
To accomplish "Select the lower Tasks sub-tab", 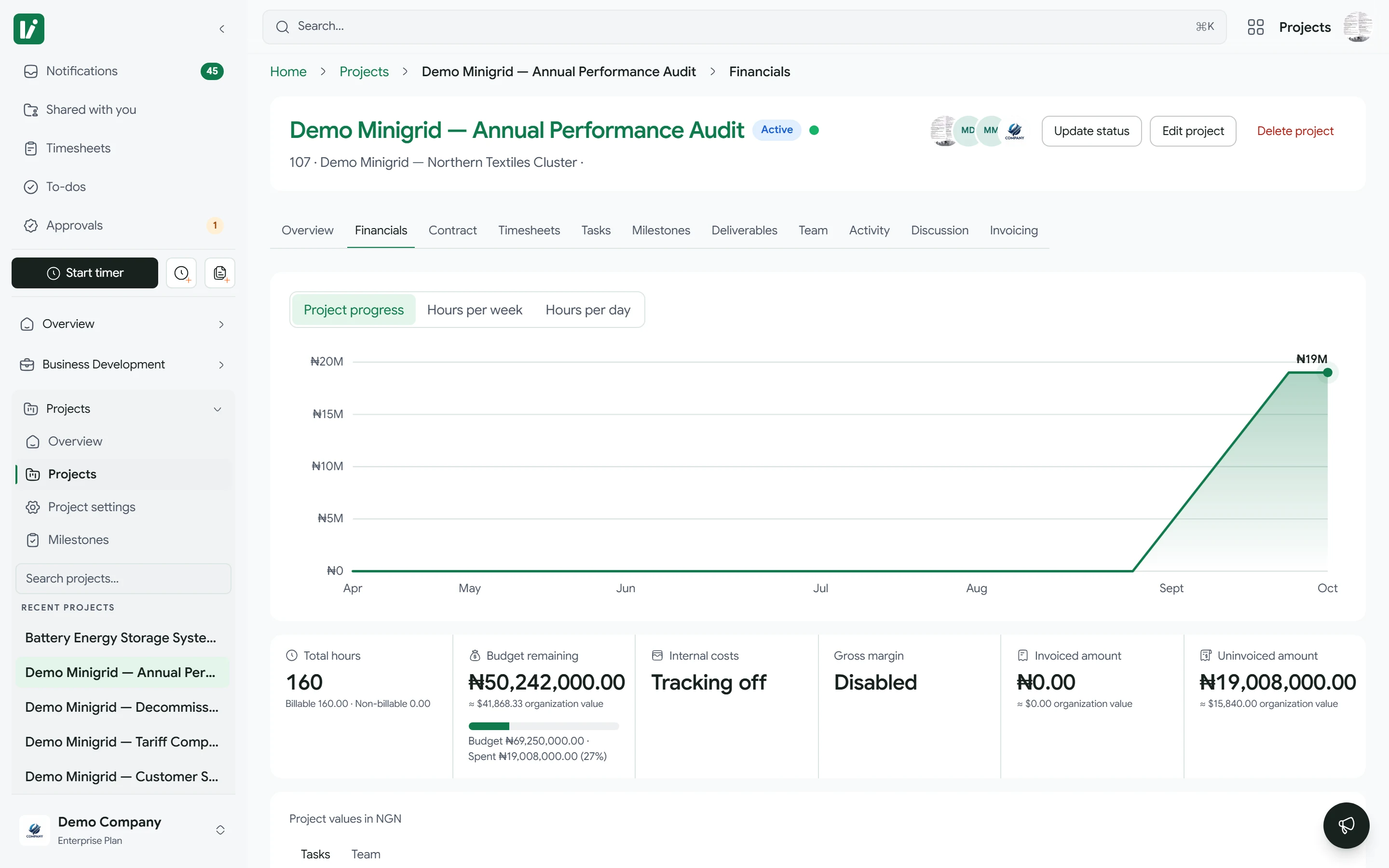I will pyautogui.click(x=315, y=854).
